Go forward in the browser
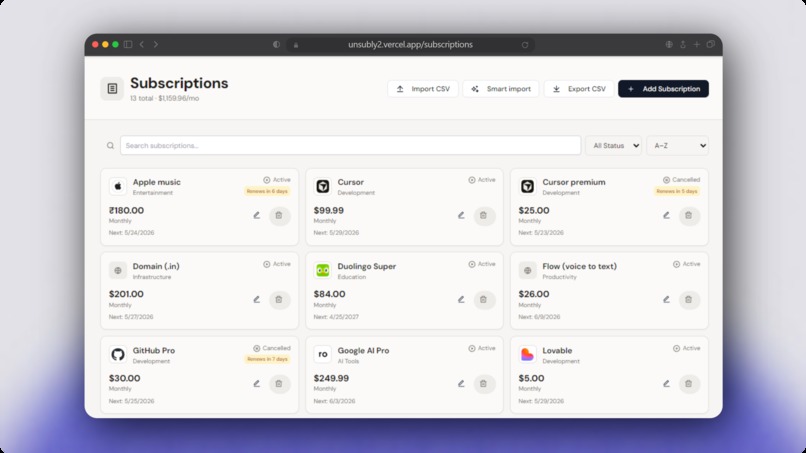The width and height of the screenshot is (806, 453). click(156, 44)
